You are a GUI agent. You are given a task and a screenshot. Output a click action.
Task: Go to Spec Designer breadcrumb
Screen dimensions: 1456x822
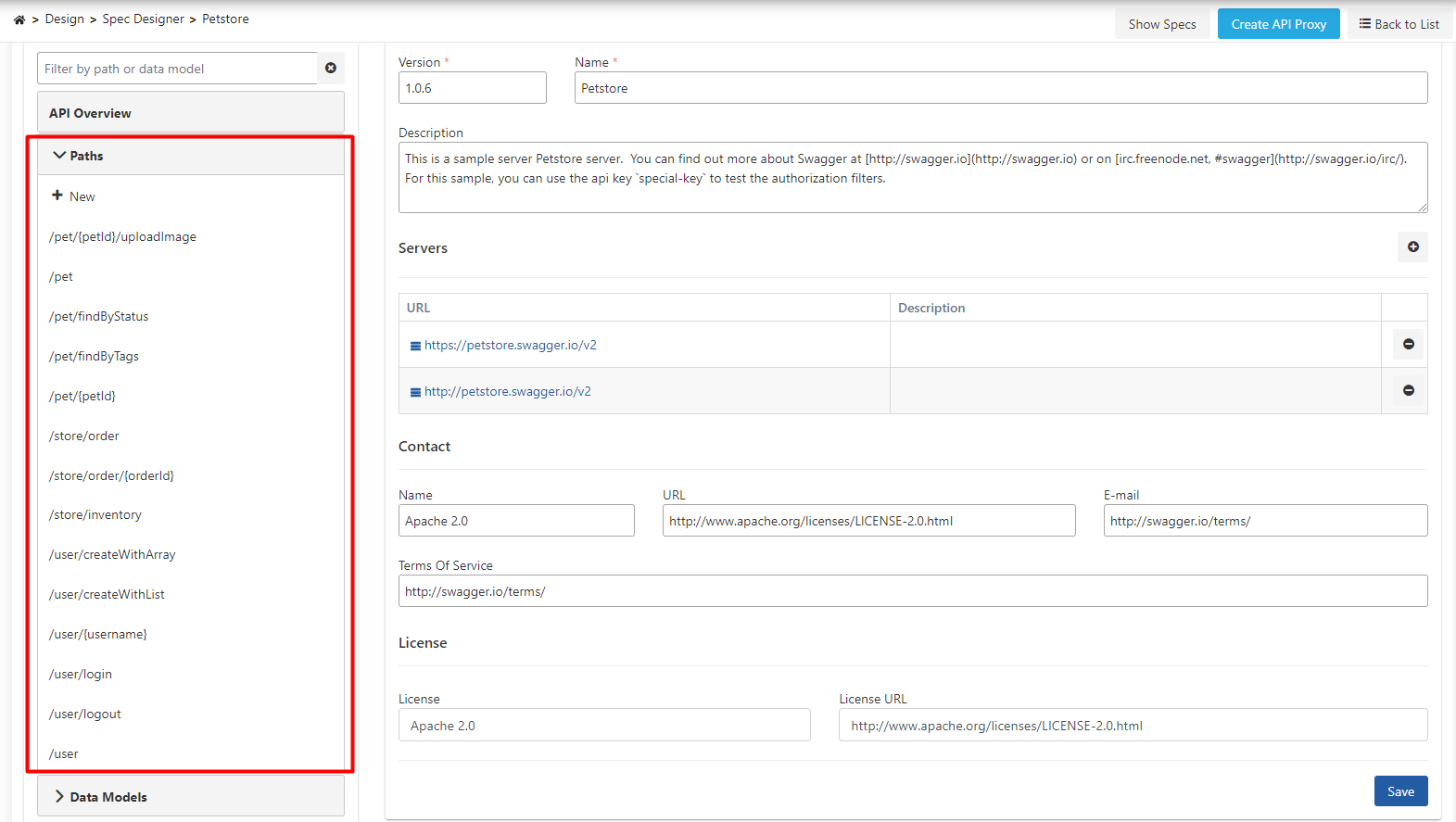(x=143, y=19)
